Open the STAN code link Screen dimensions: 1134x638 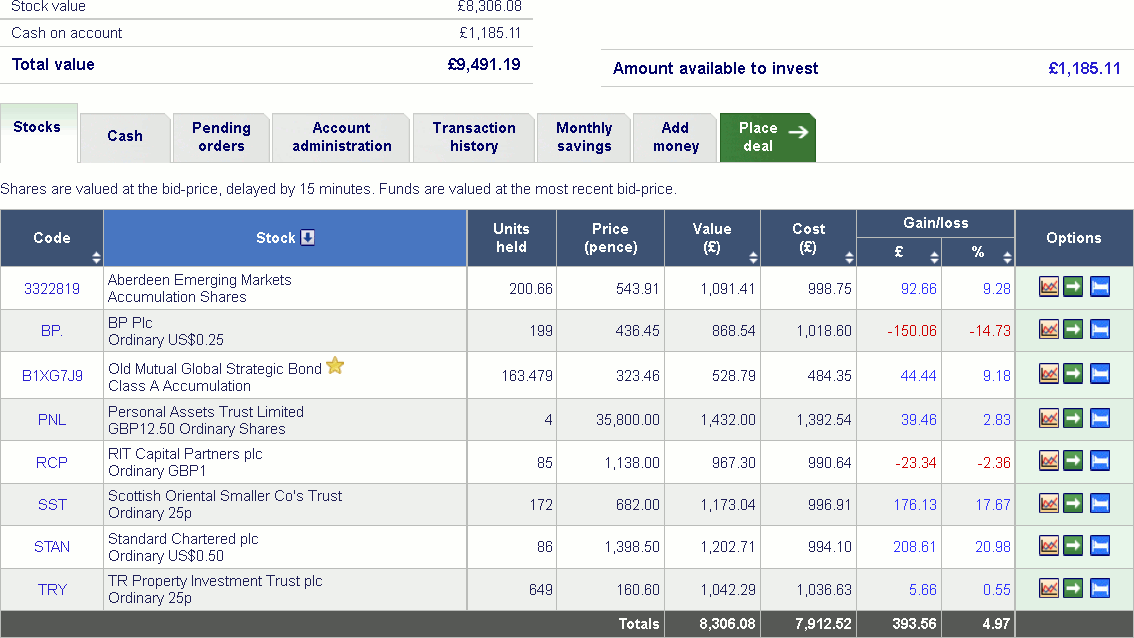[x=52, y=547]
